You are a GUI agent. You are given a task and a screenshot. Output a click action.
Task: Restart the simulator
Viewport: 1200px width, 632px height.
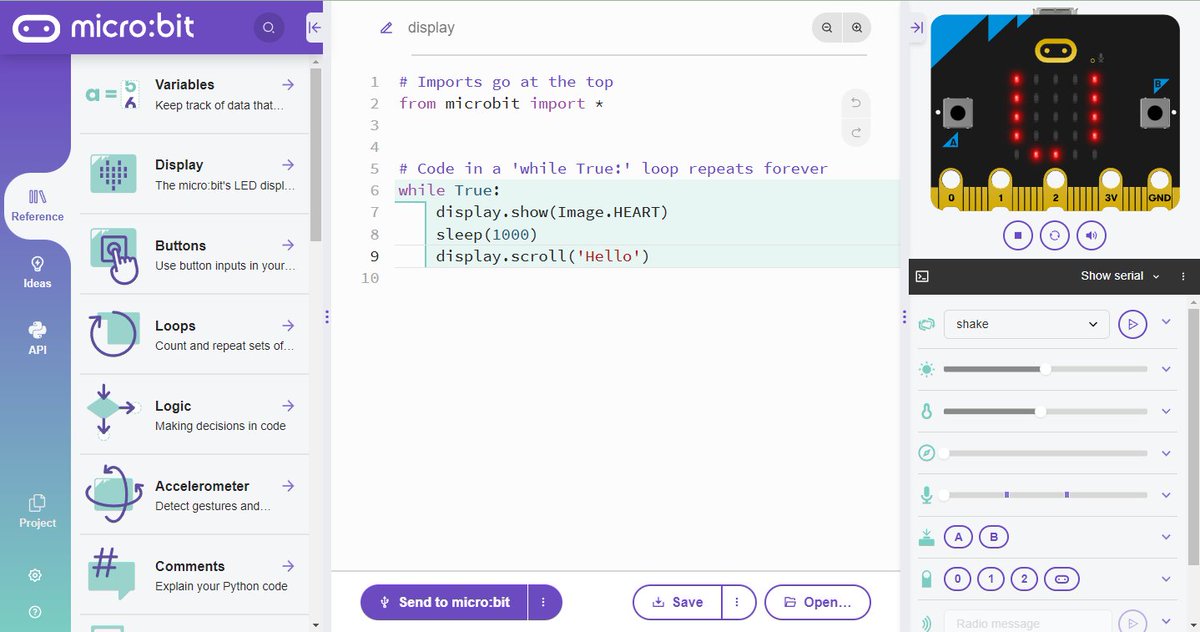1054,236
